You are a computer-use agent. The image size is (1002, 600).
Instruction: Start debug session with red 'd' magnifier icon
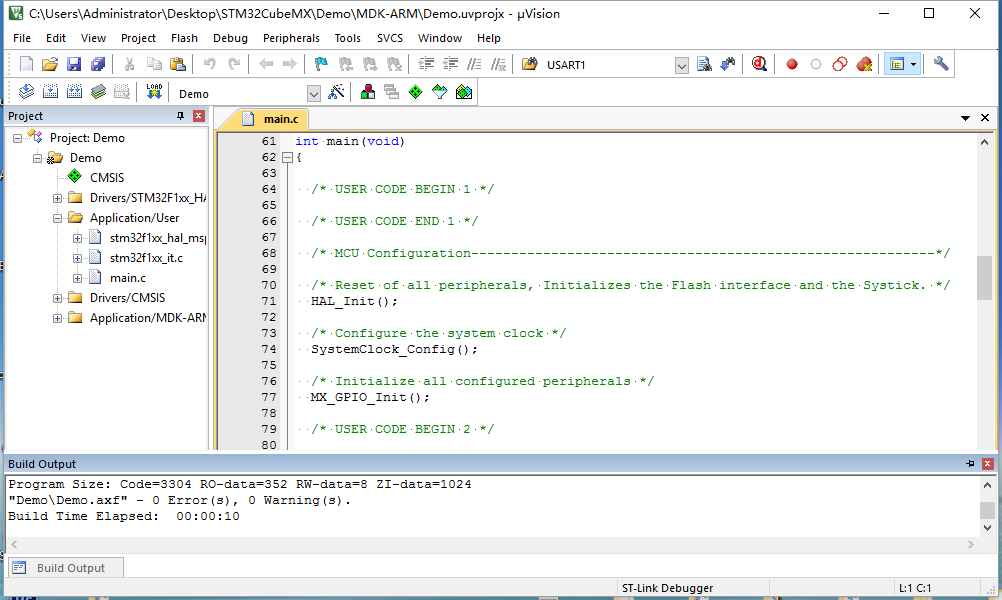click(x=759, y=64)
